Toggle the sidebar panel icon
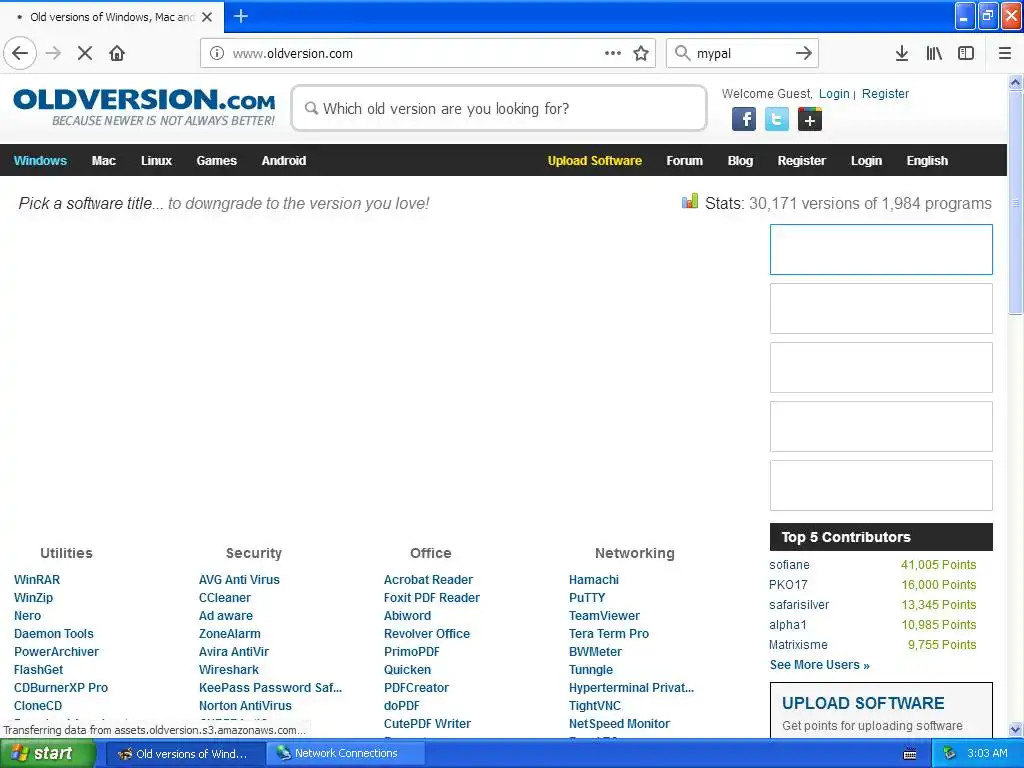 coord(966,54)
